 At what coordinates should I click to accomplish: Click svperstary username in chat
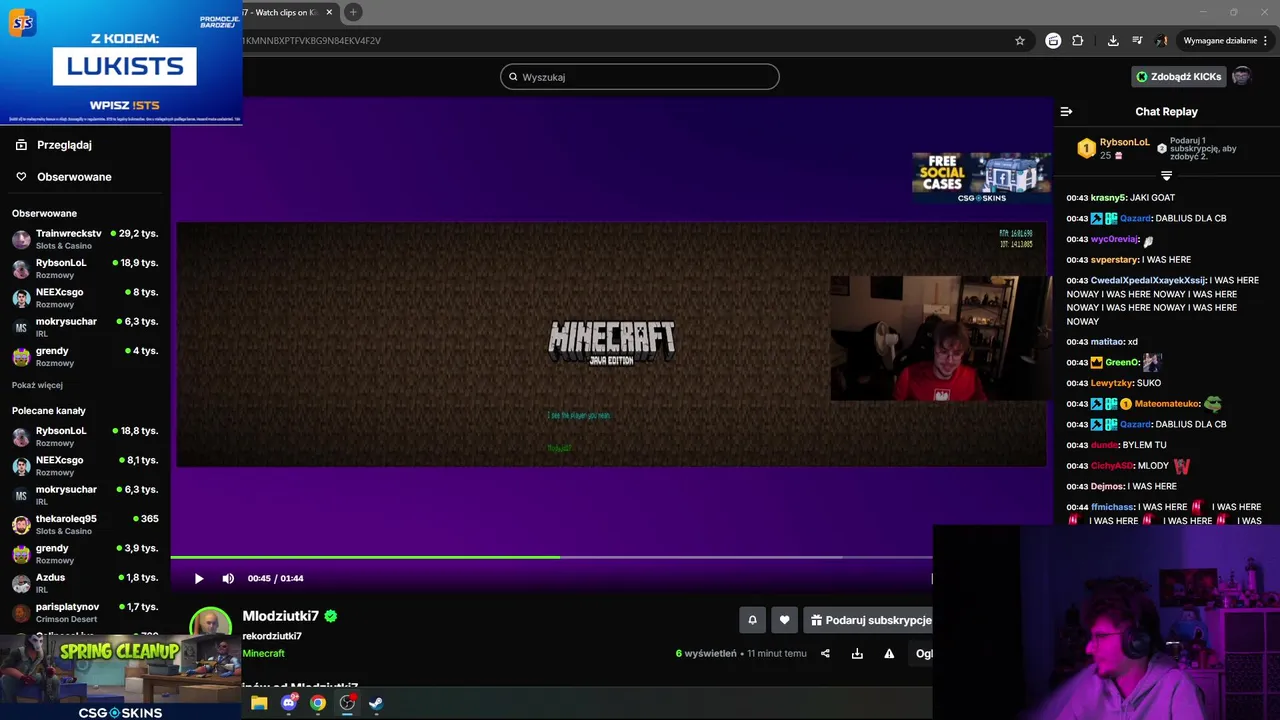(x=1115, y=260)
